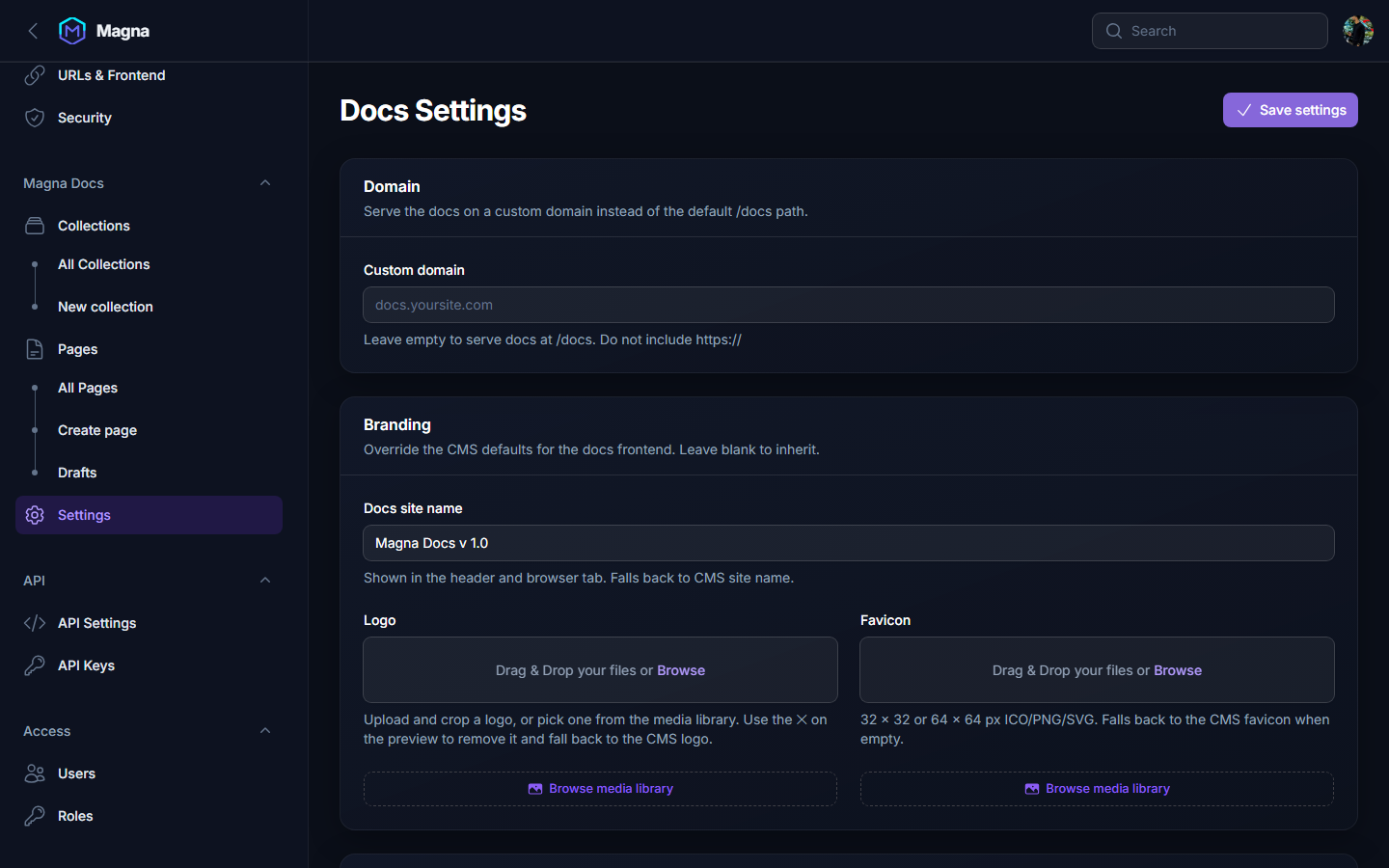Click the Custom domain input field
The width and height of the screenshot is (1389, 868).
point(849,305)
